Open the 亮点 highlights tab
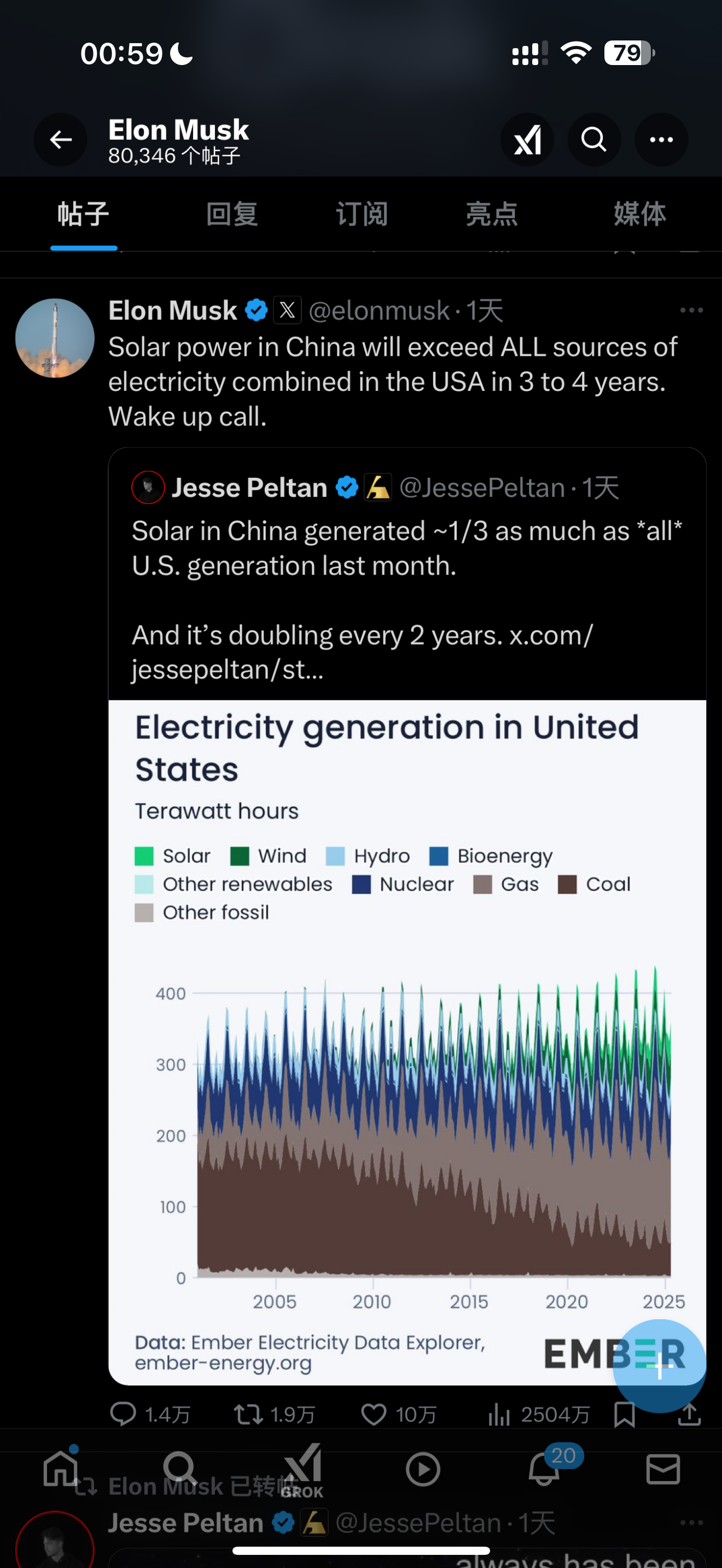722x1568 pixels. (492, 214)
